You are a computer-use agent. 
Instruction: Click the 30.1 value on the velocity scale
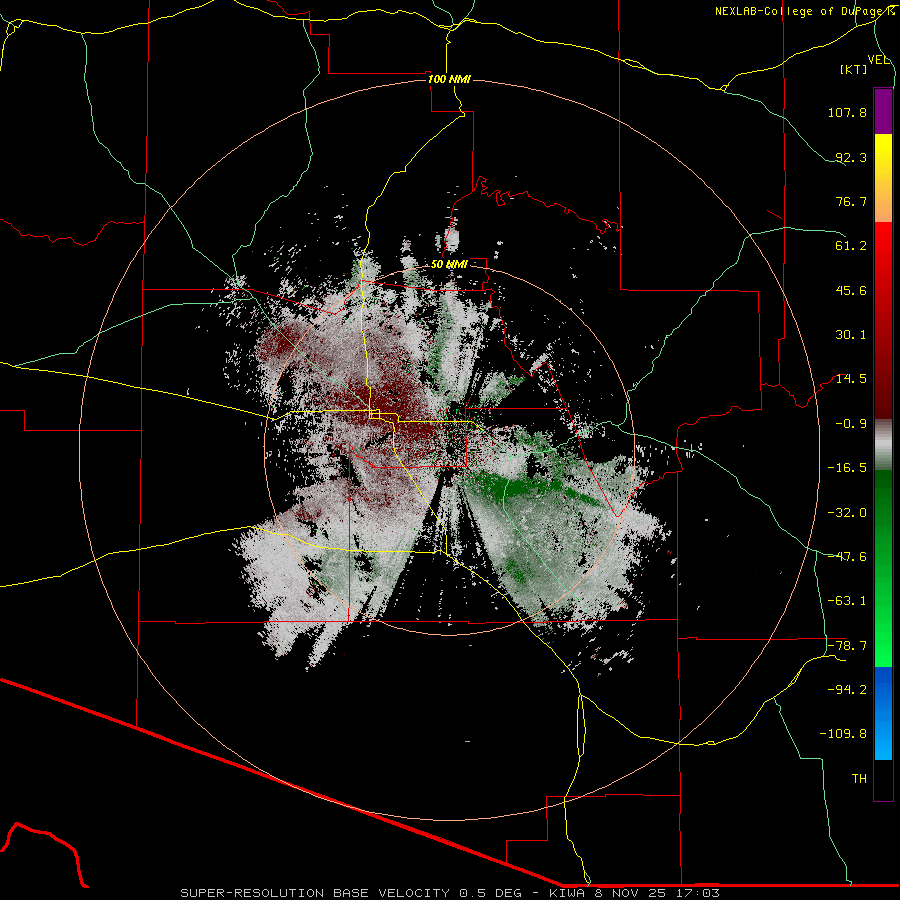click(x=851, y=335)
